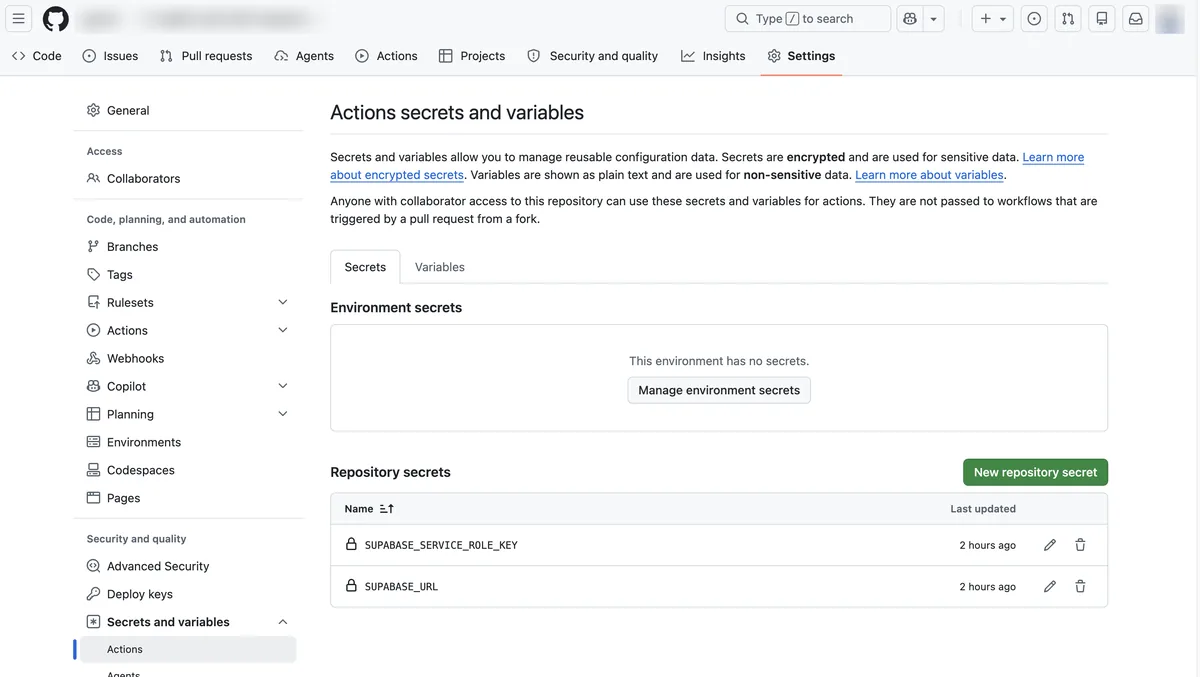This screenshot has width=1200, height=677.
Task: Open the Security and quality tab
Action: click(x=593, y=56)
